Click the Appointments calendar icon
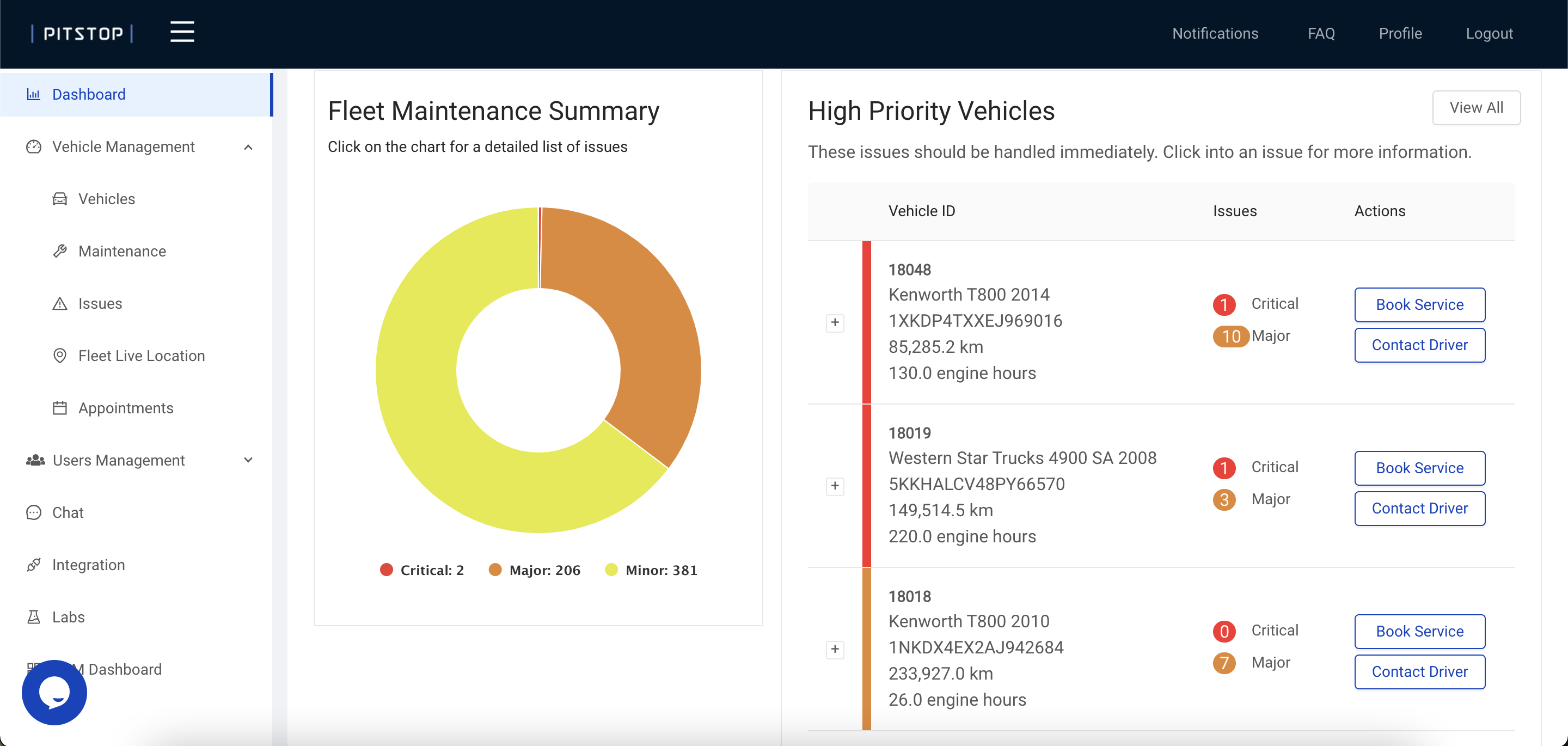 click(60, 408)
